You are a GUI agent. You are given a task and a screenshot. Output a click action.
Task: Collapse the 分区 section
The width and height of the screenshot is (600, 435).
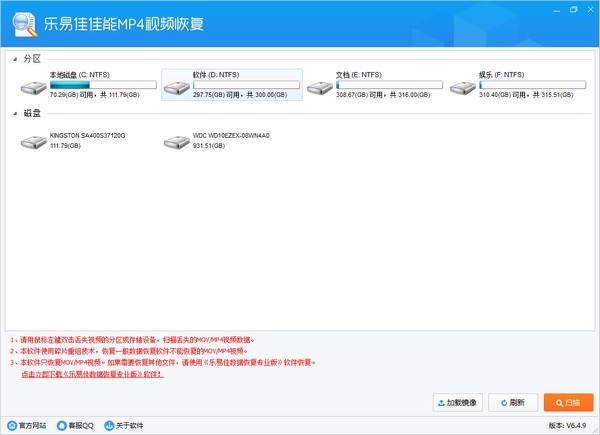click(15, 59)
